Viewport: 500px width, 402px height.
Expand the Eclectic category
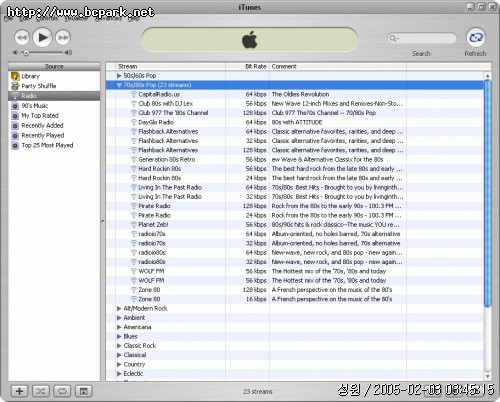[x=119, y=374]
